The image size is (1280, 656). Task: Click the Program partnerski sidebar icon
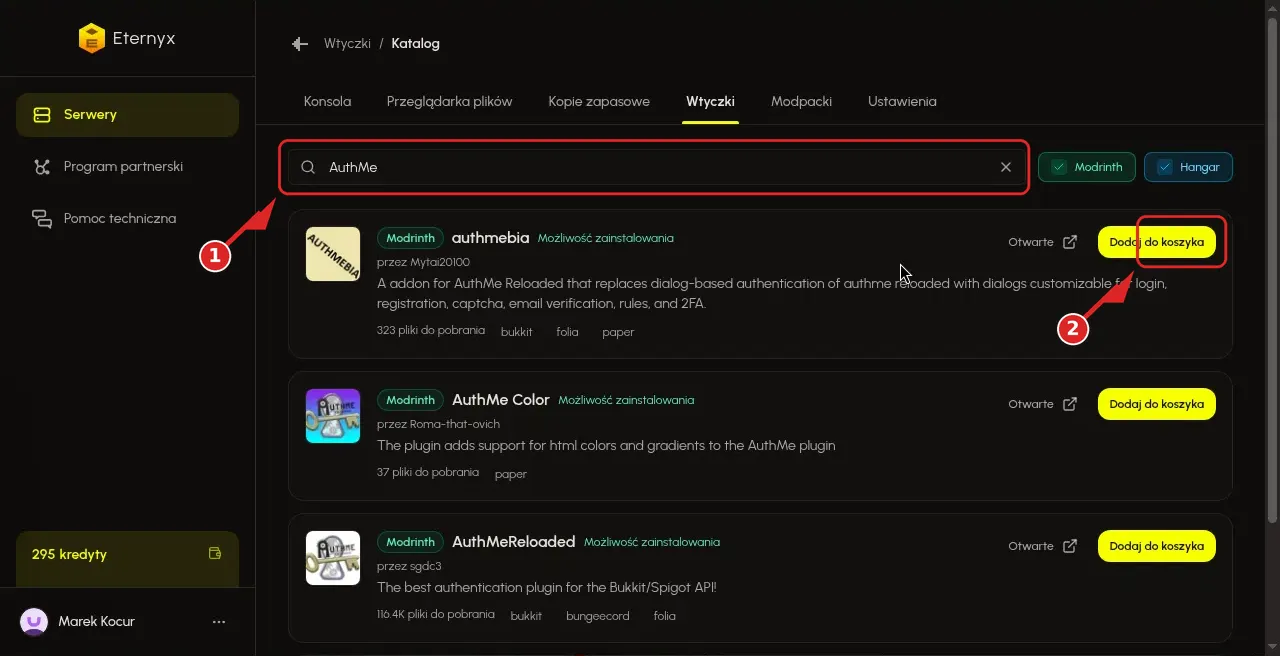coord(42,167)
